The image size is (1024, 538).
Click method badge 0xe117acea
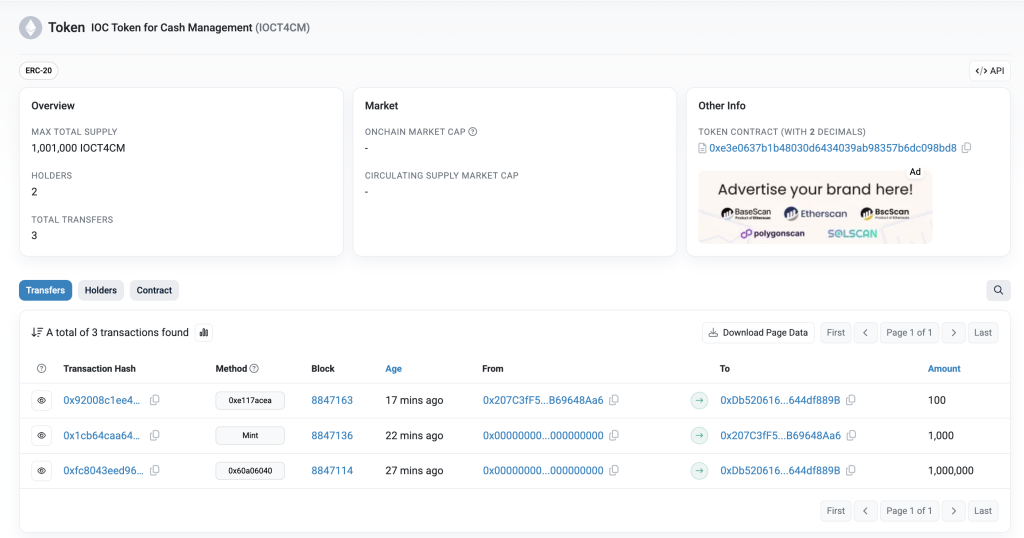250,400
